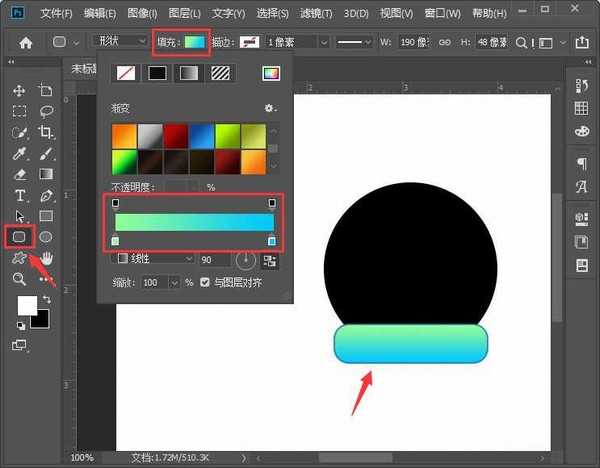Open the 线性 gradient style dropdown

coord(155,258)
